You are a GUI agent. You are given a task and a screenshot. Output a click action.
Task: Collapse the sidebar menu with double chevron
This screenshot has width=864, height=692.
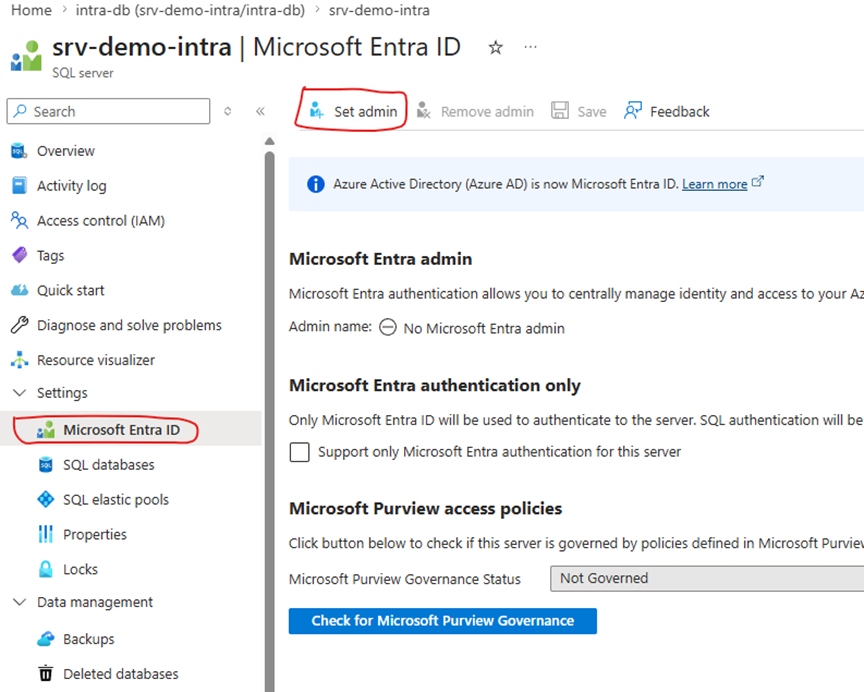click(260, 111)
